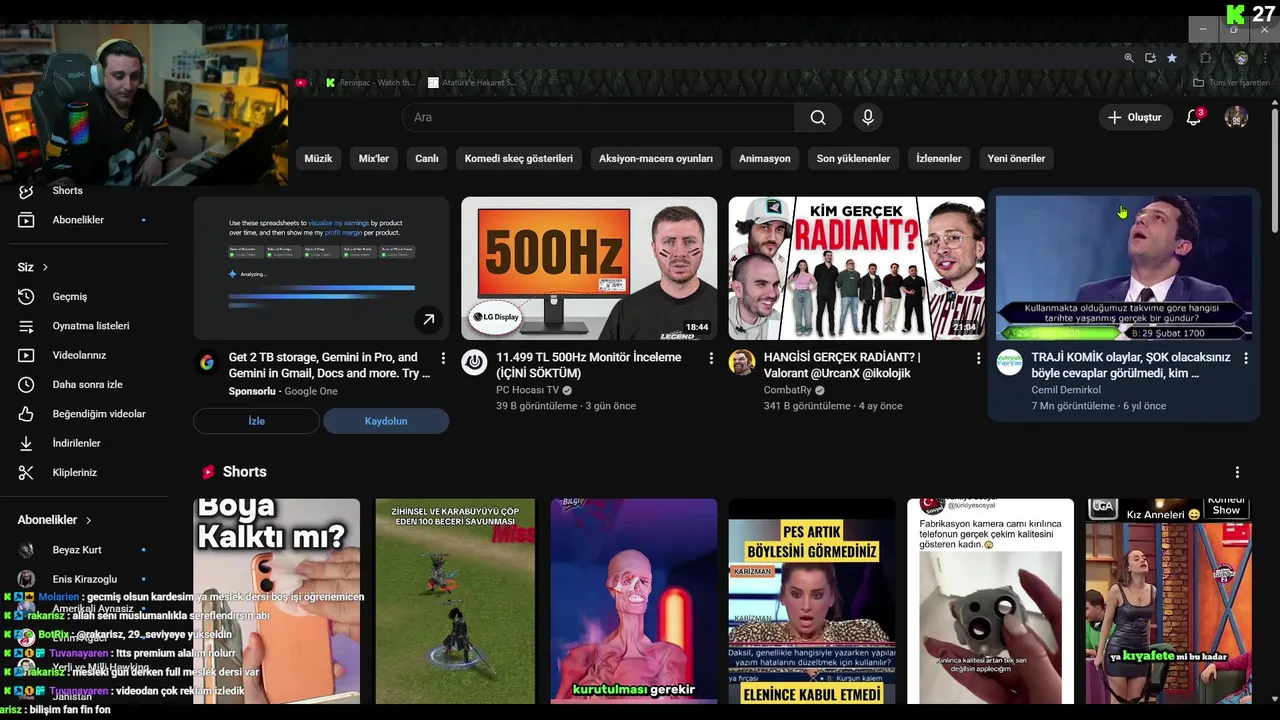The image size is (1280, 720).
Task: Open options for TRAJİ KOMİK olaylar video
Action: click(x=1246, y=358)
